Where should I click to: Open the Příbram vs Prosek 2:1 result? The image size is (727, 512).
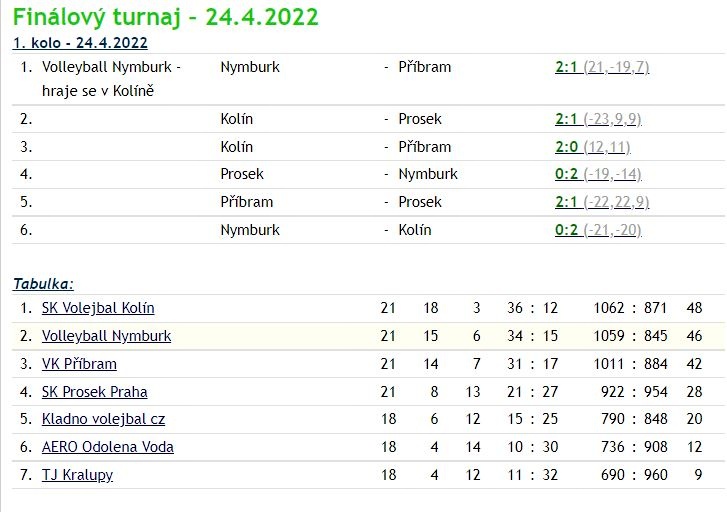click(x=566, y=202)
